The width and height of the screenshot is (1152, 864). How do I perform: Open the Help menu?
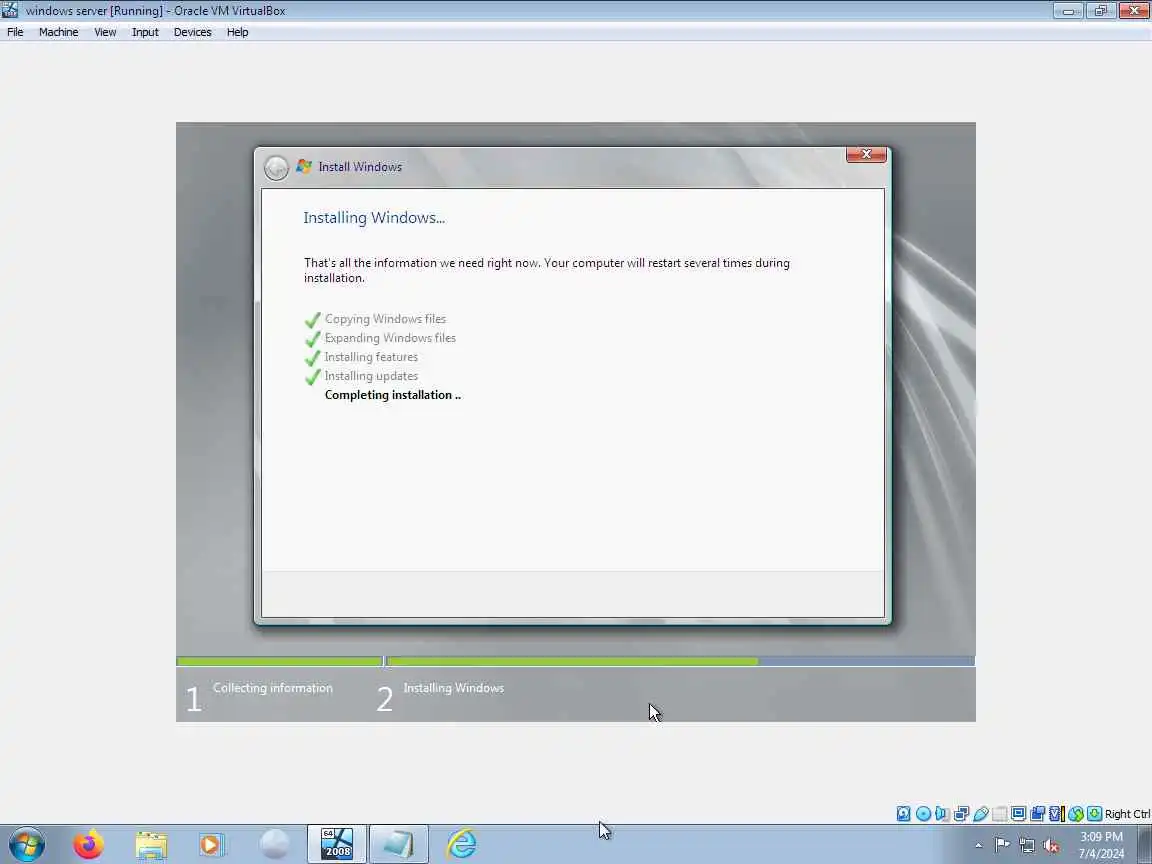click(x=237, y=32)
